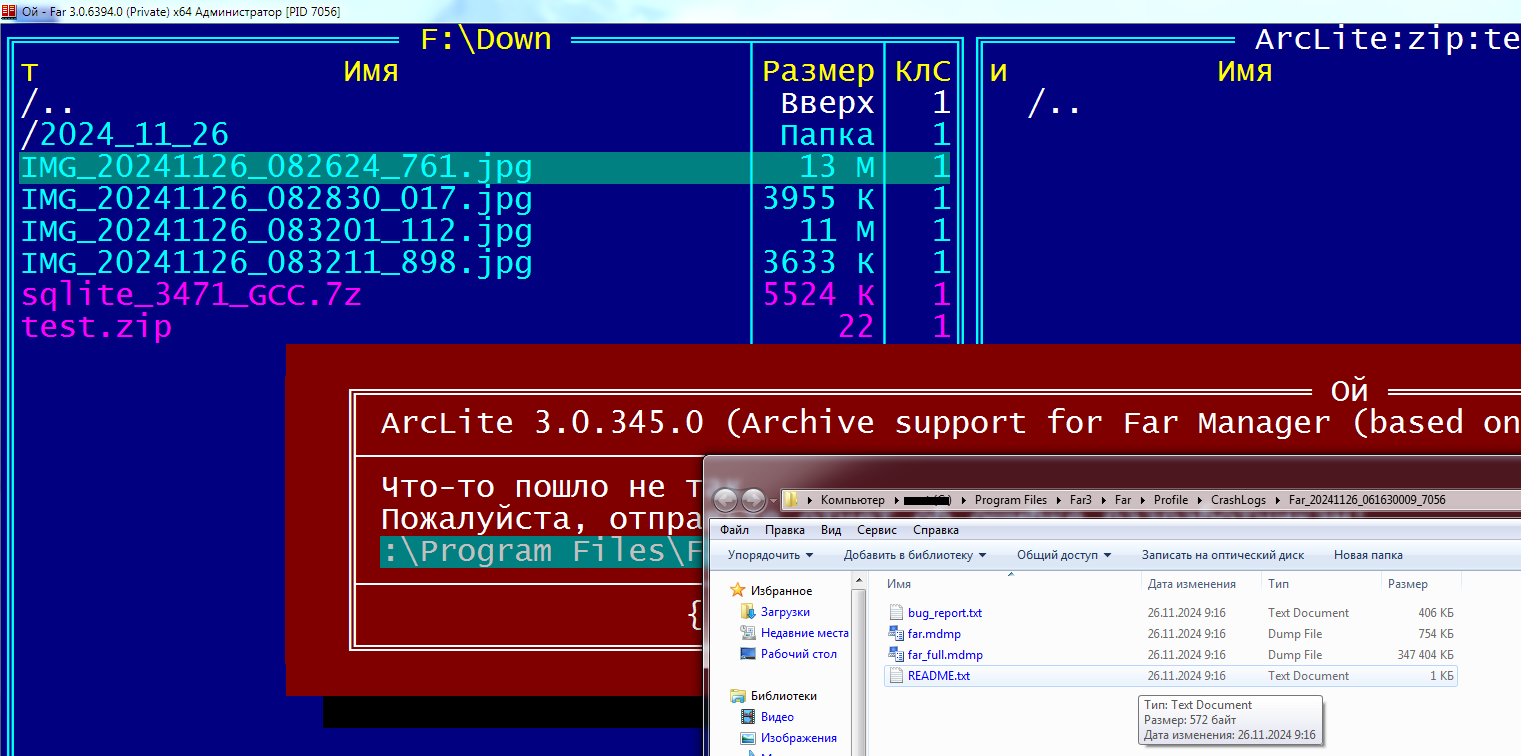Click the far_full.mdmp dump file icon
Screen dimensions: 1521x756
tap(896, 654)
